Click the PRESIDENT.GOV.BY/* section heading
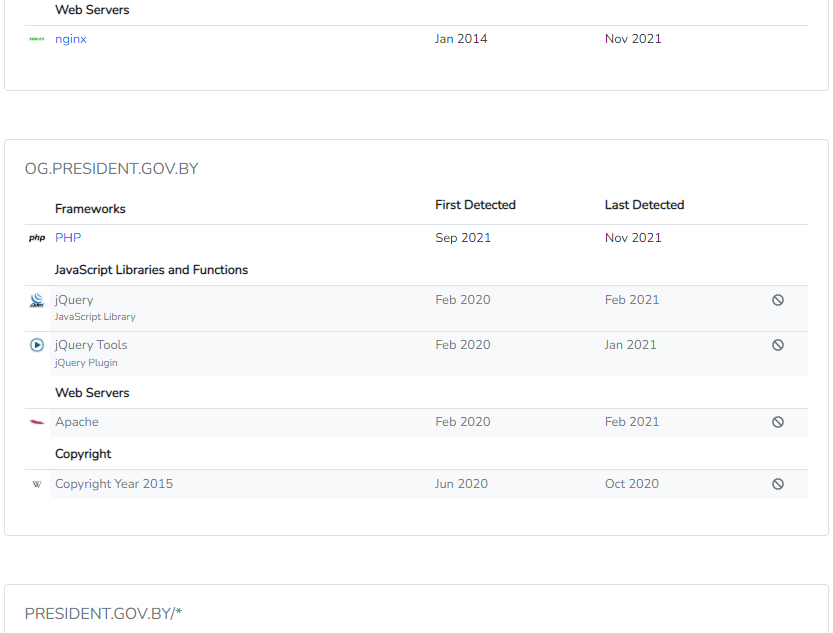The height and width of the screenshot is (633, 833). pos(103,614)
